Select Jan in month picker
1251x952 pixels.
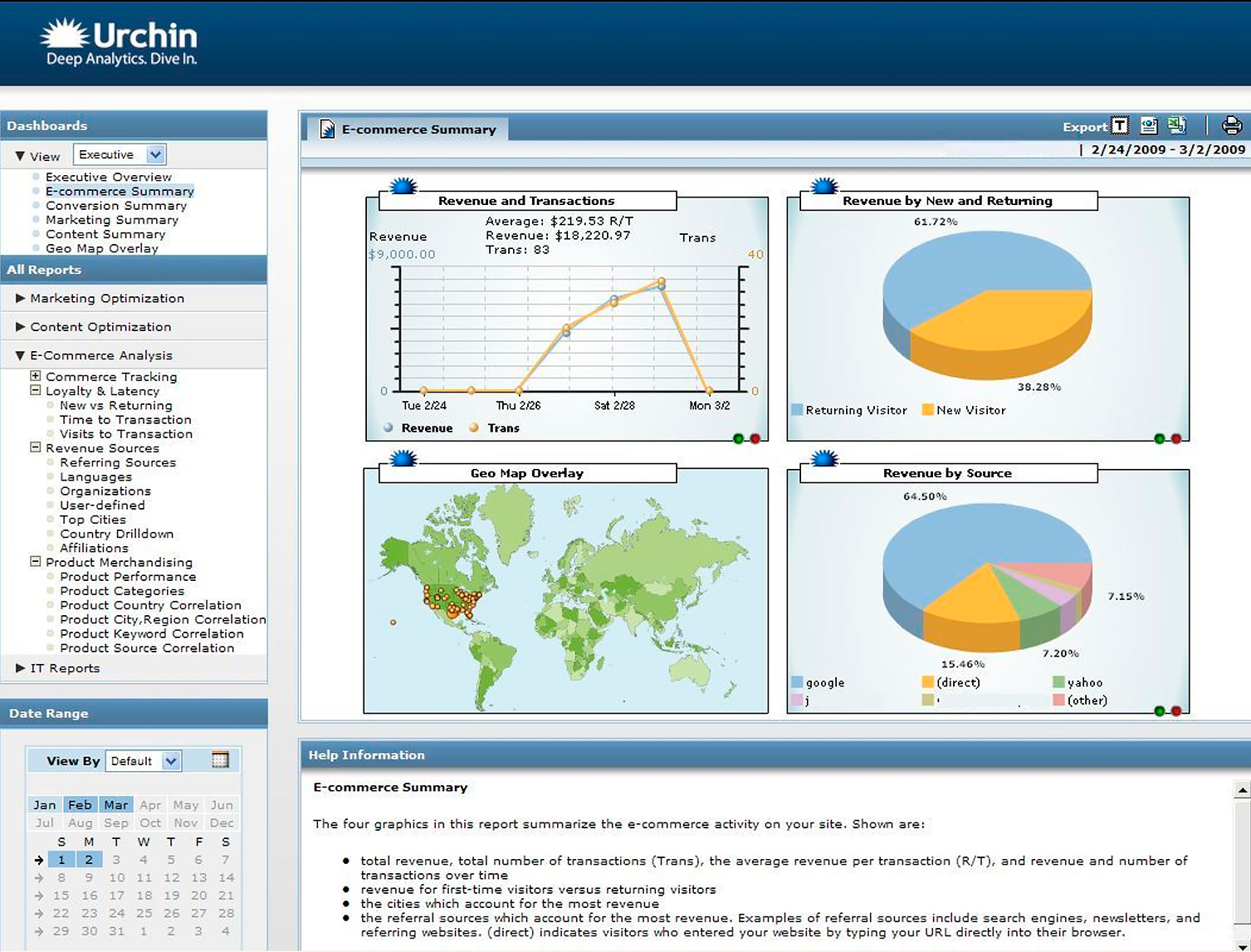click(x=45, y=804)
